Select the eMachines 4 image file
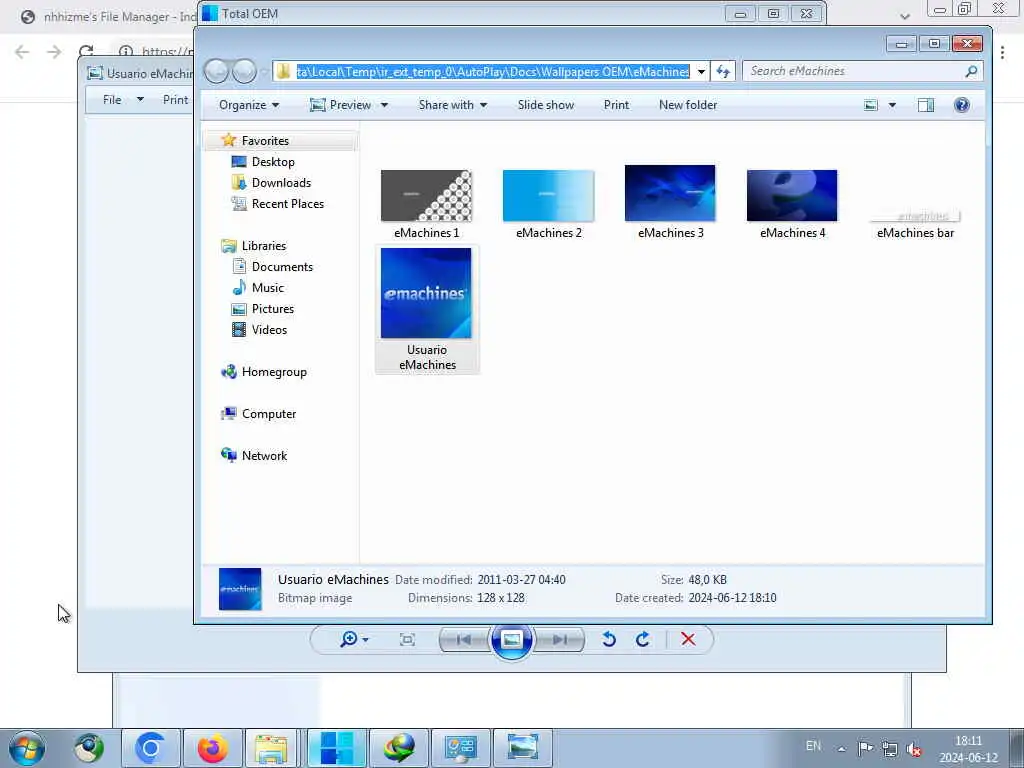The height and width of the screenshot is (768, 1024). point(792,196)
